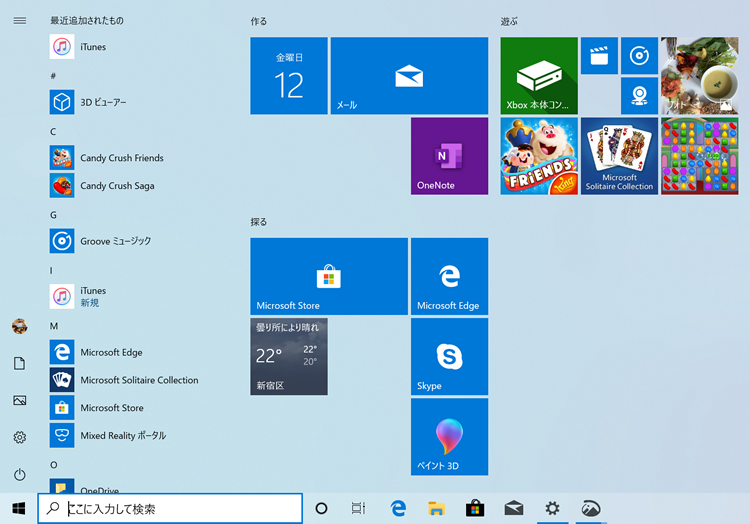The height and width of the screenshot is (524, 750).
Task: Open the Movies & TV clapperboard tile
Action: pos(599,55)
